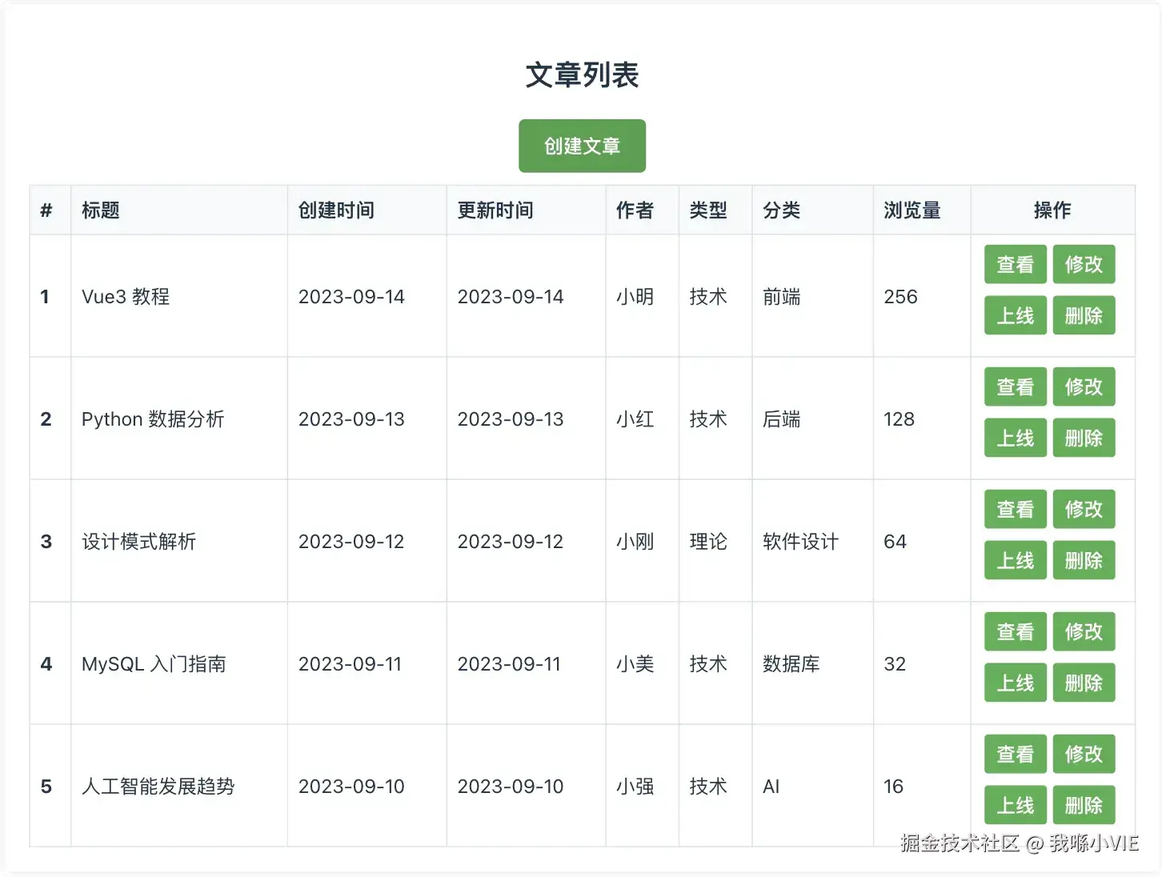1162x877 pixels.
Task: Edit the Vue3 教程 row using 修改
Action: [1083, 265]
